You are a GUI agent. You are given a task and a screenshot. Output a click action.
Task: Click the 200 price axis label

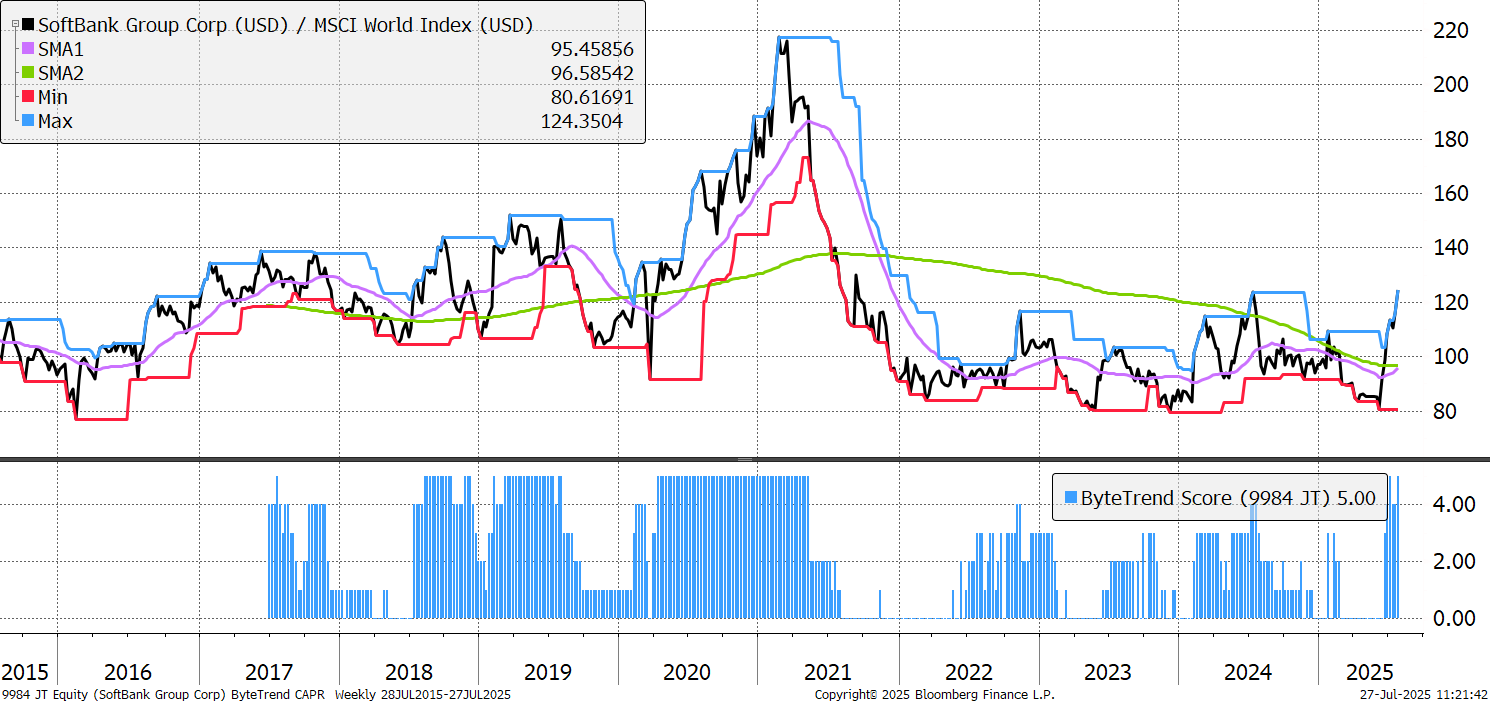point(1451,85)
